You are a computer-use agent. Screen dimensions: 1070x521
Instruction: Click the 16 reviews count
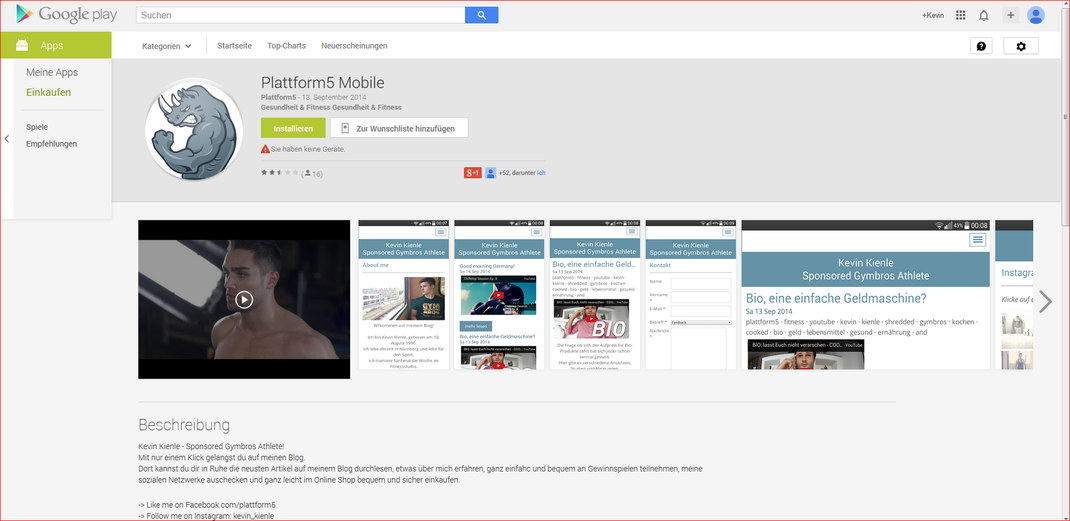[313, 173]
